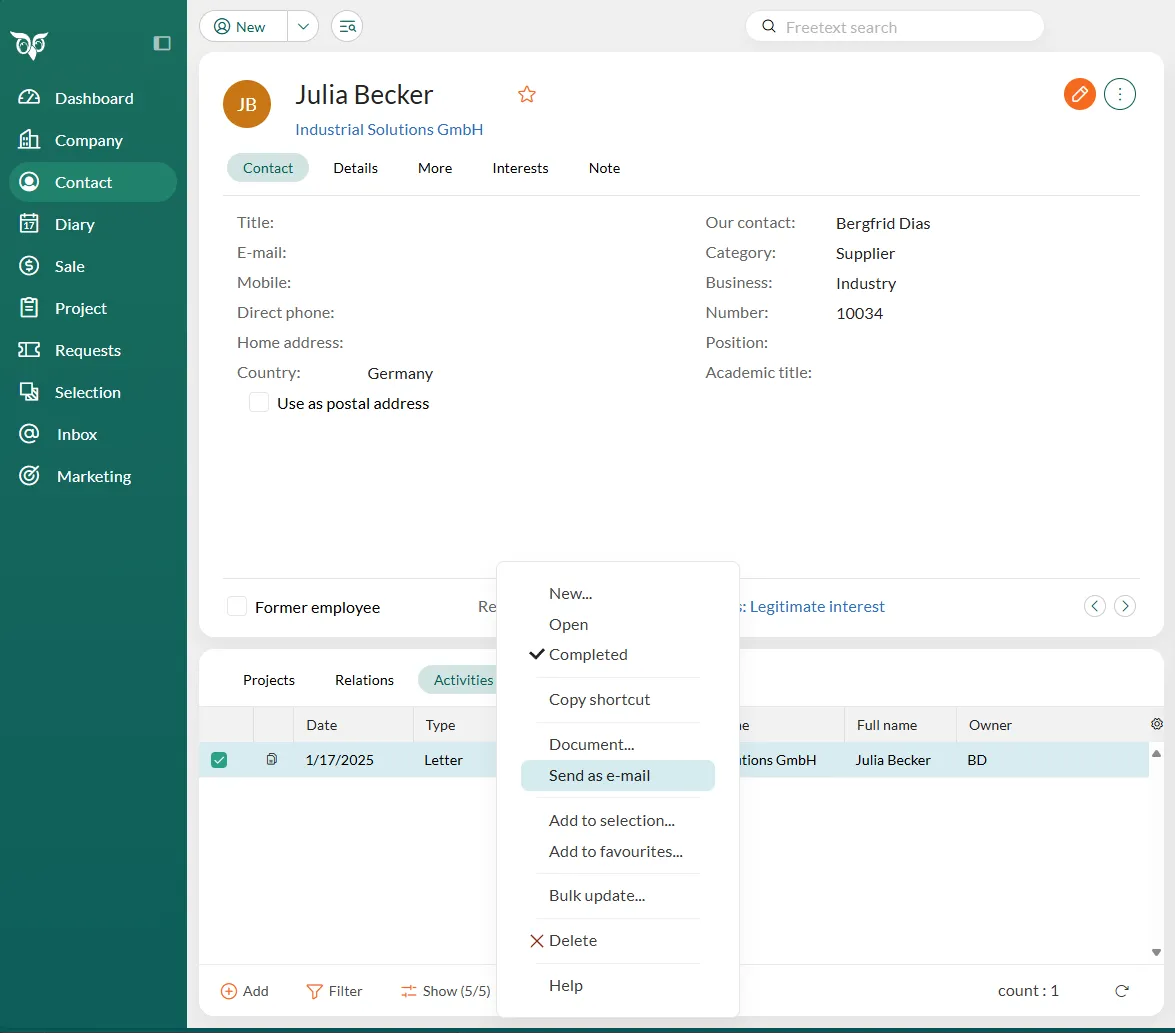Collapse the sidebar navigation panel
This screenshot has width=1175, height=1033.
click(162, 43)
